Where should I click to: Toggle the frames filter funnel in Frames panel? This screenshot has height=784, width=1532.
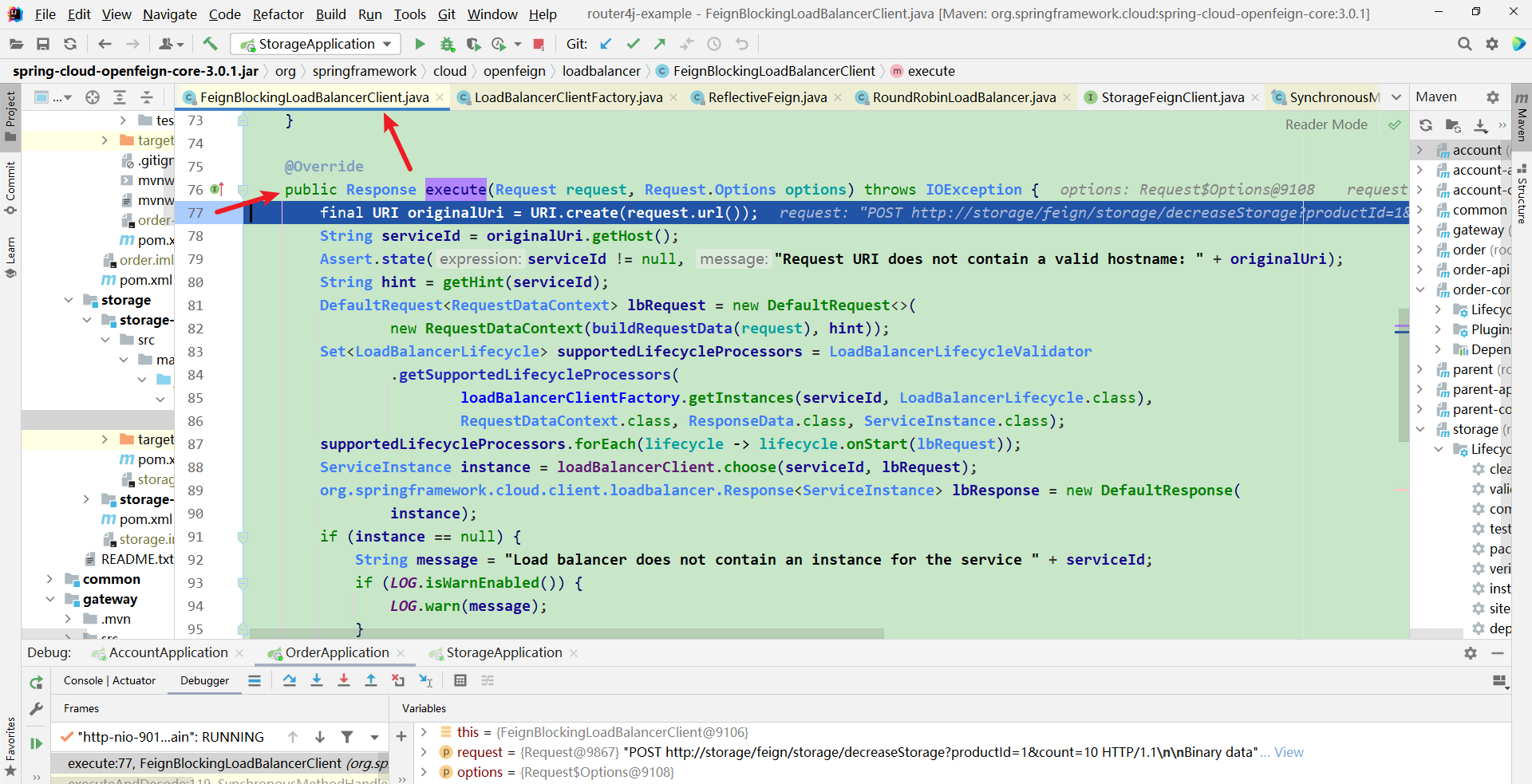[x=347, y=737]
